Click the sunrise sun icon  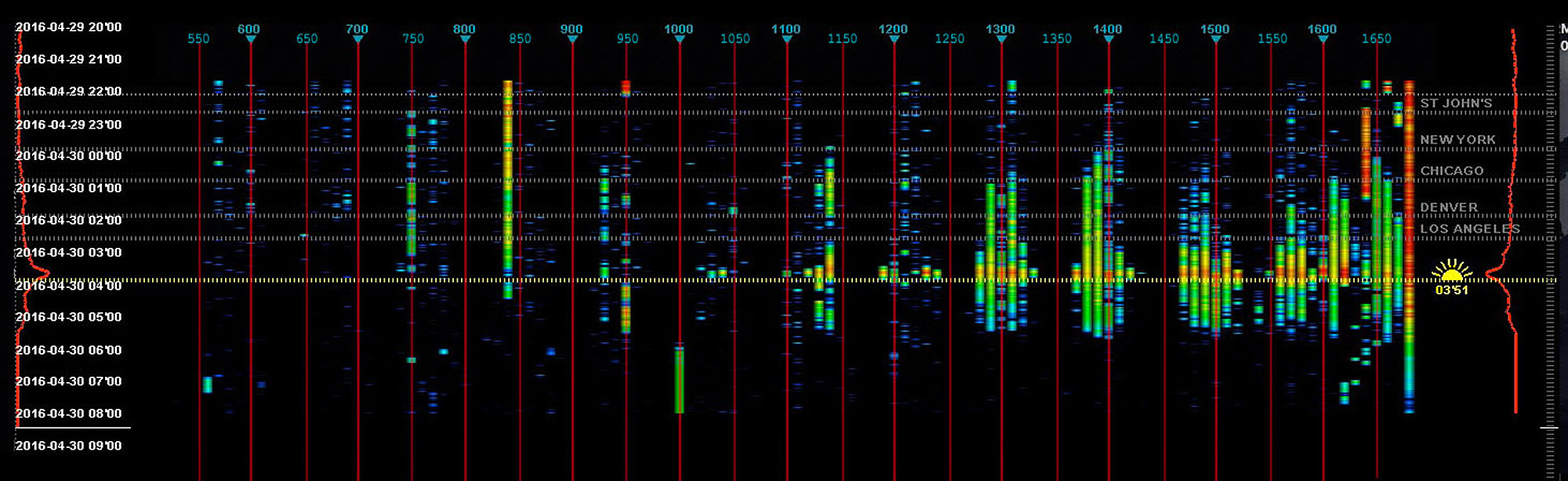coord(1451,271)
